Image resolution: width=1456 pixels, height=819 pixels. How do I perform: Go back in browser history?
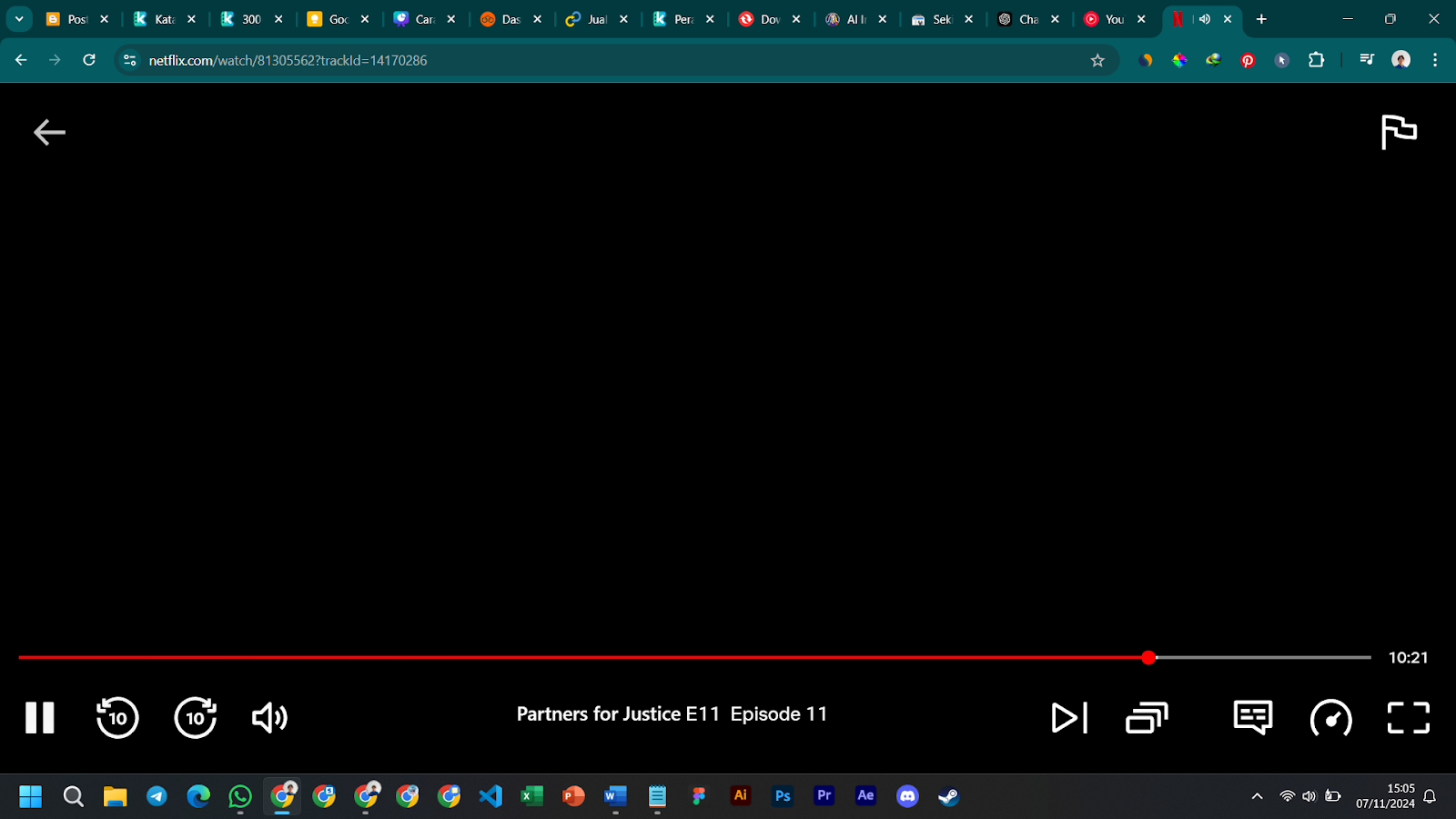point(21,60)
